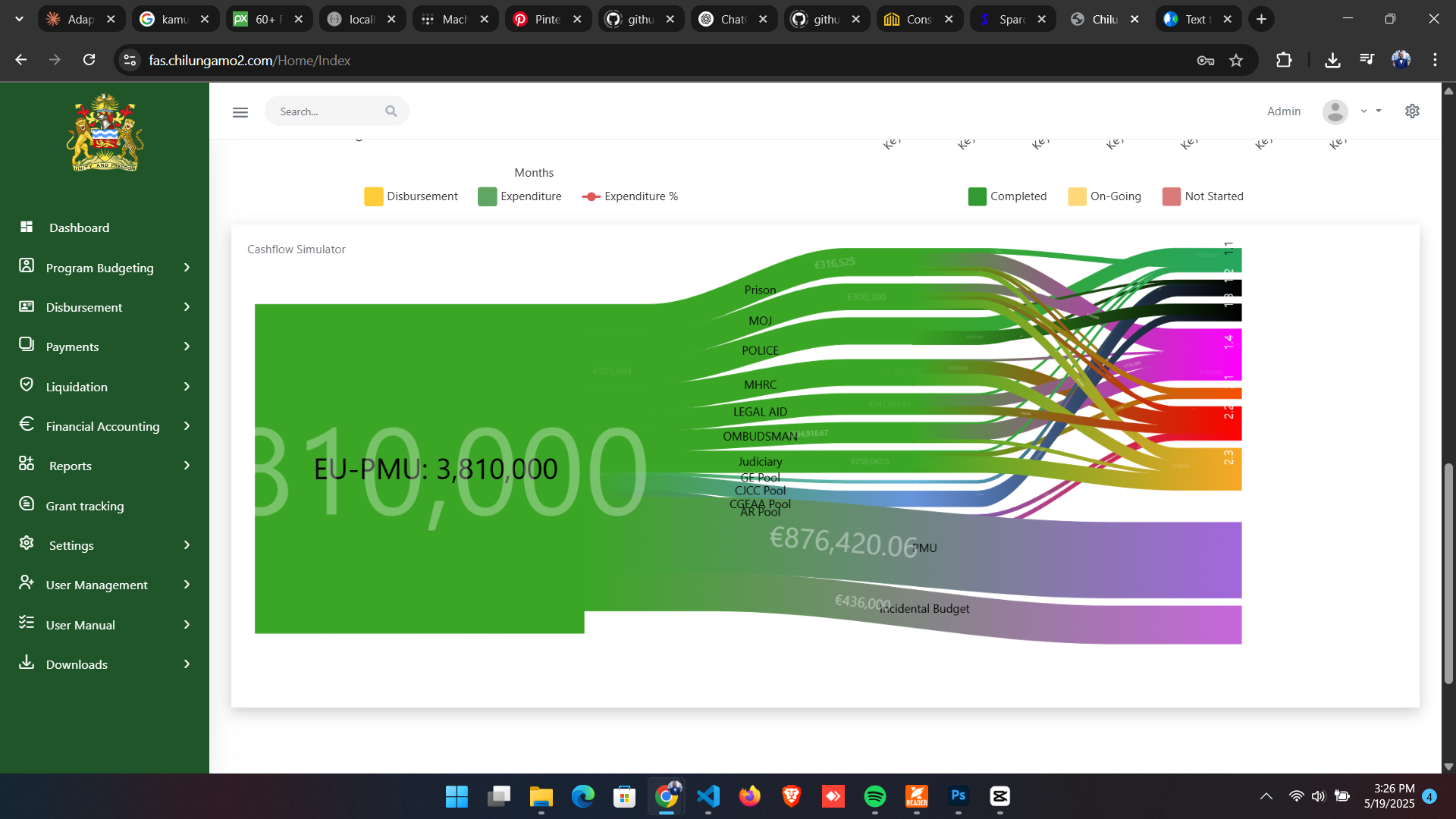Open the settings gear icon in header
1456x819 pixels.
[x=1412, y=111]
